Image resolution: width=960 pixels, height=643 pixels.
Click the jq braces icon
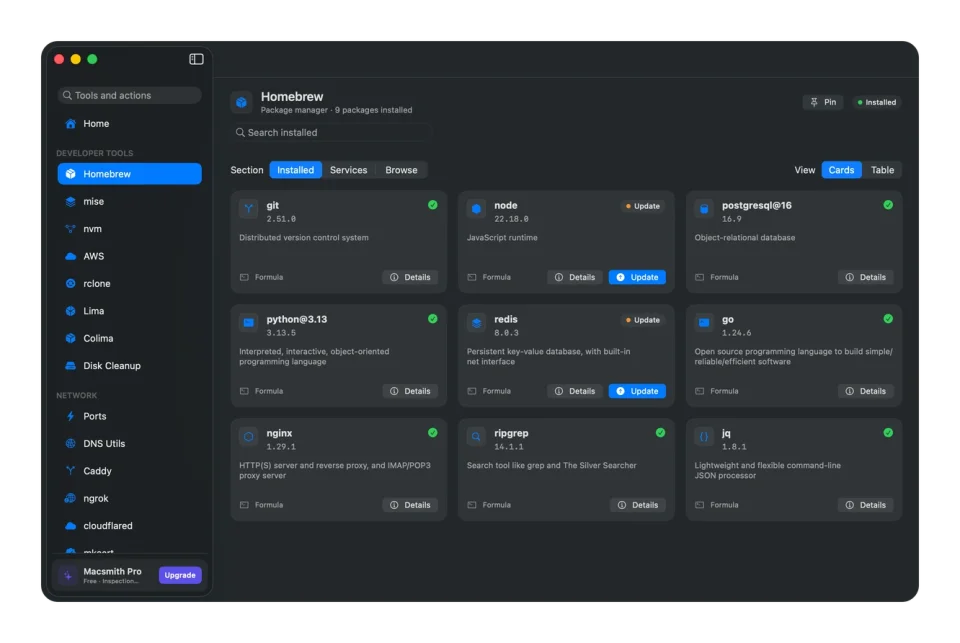[704, 437]
